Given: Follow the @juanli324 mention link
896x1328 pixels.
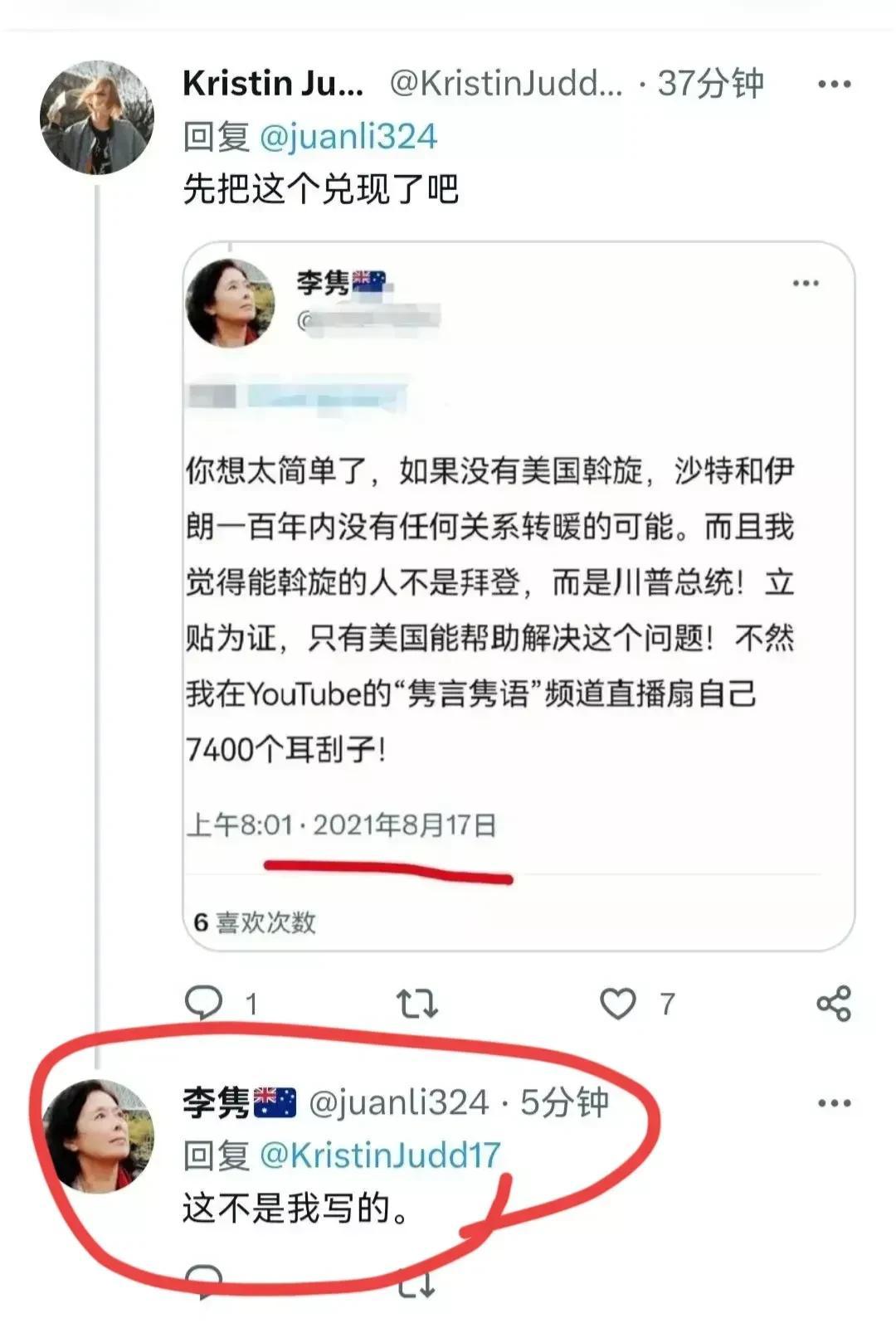Looking at the screenshot, I should click(x=348, y=137).
